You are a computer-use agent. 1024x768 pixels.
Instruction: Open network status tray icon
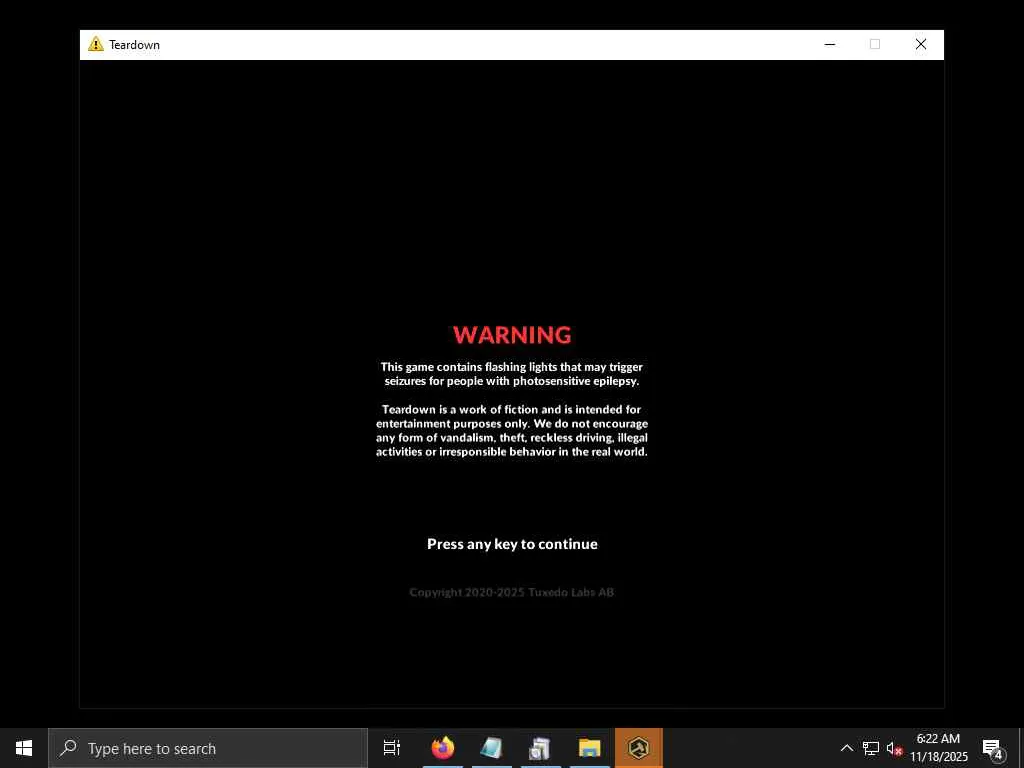click(x=871, y=748)
